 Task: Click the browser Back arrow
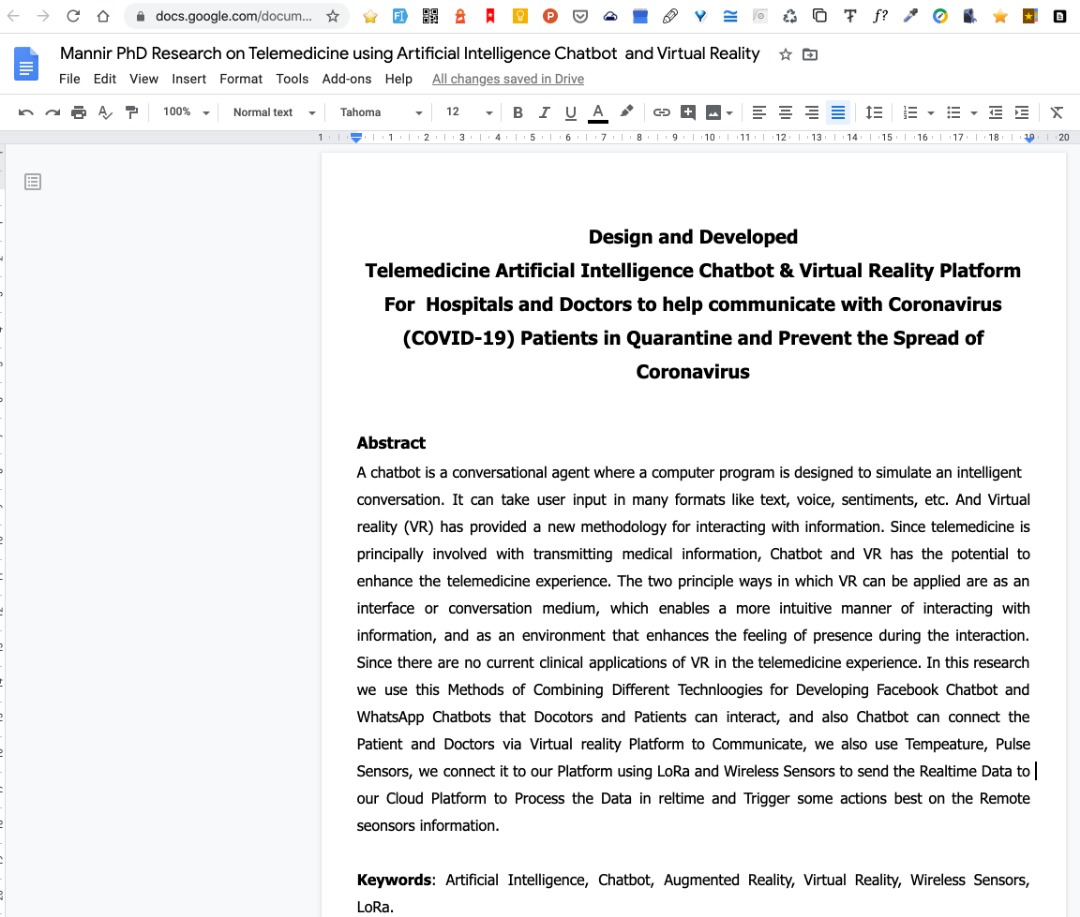(13, 16)
